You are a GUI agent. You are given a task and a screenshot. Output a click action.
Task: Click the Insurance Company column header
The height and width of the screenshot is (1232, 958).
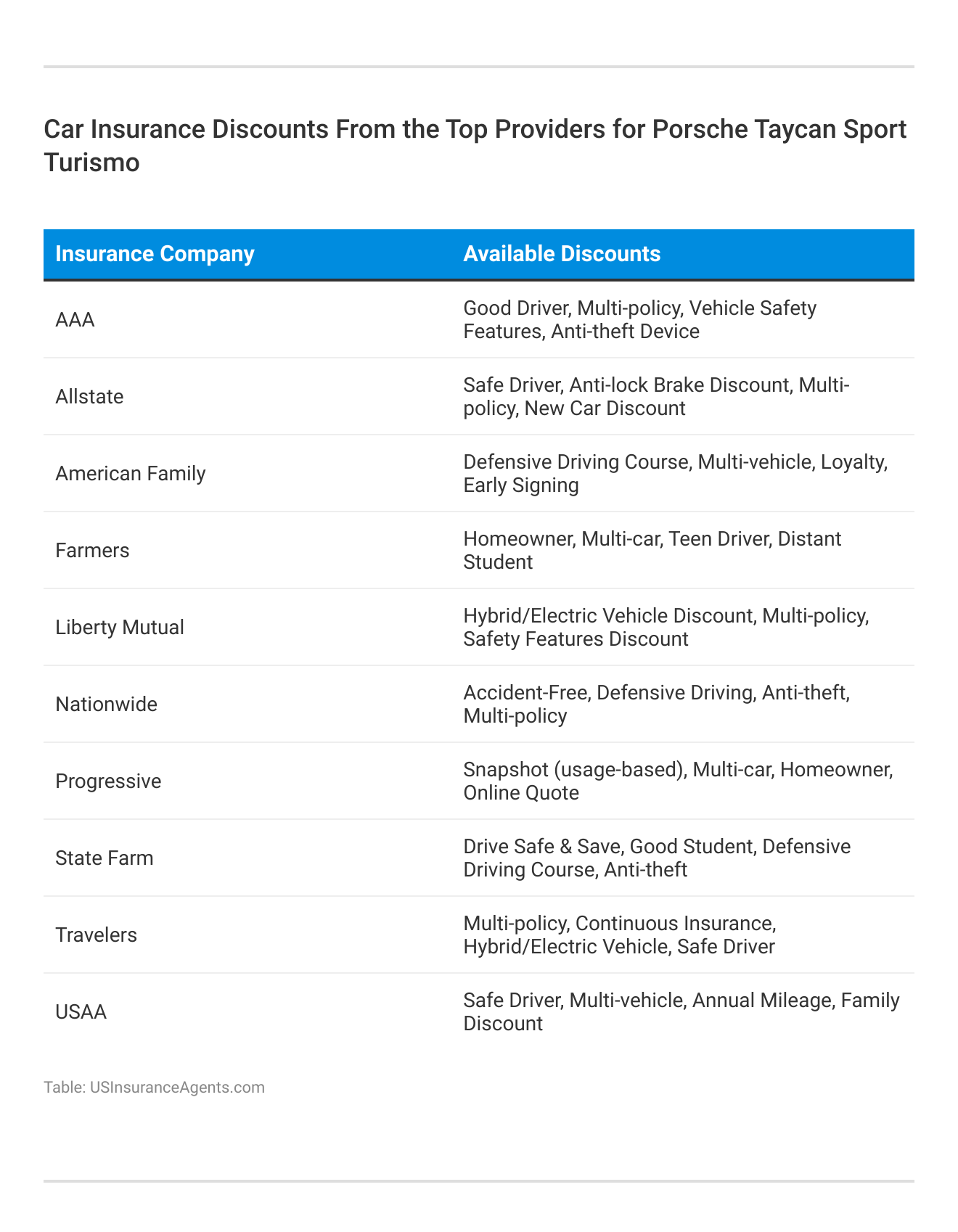(x=155, y=254)
